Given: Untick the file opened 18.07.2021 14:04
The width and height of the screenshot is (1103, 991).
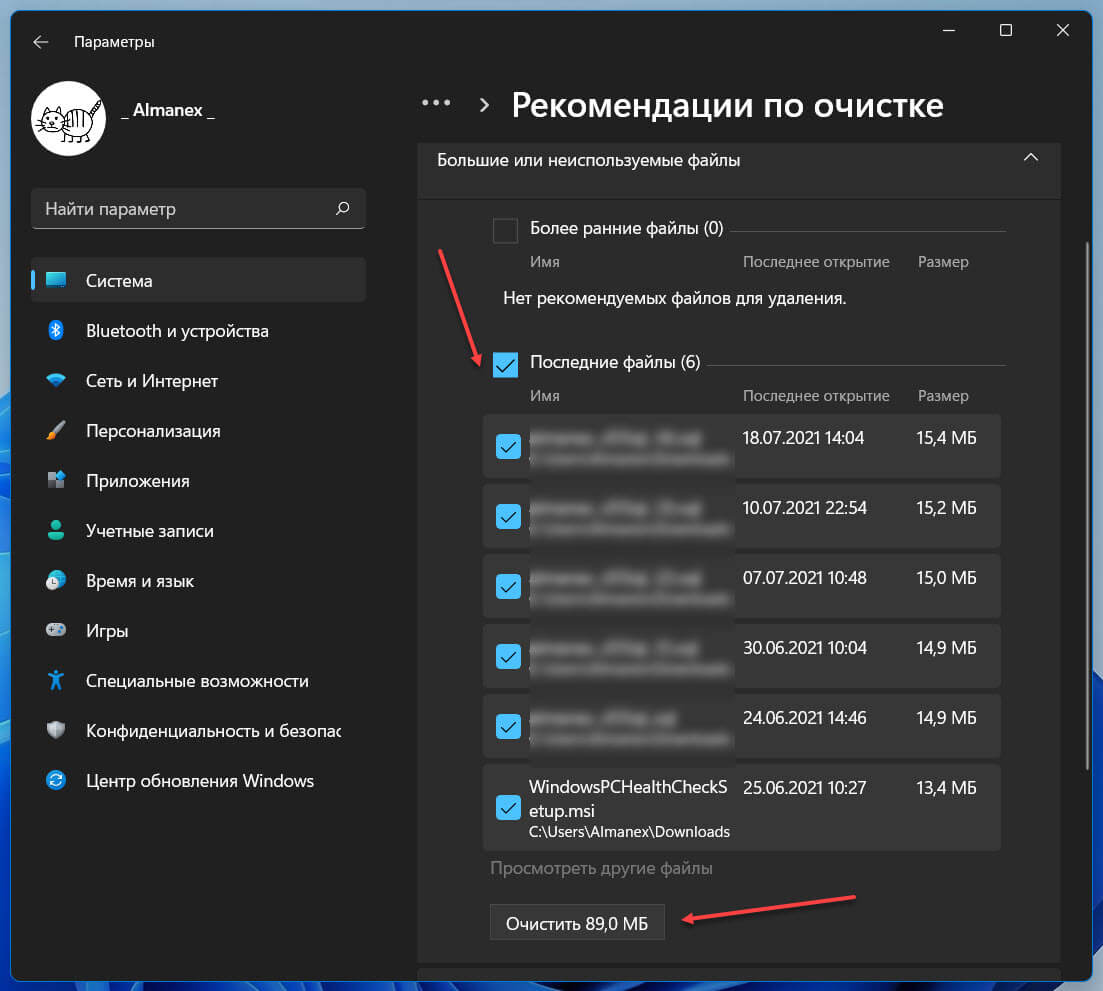Looking at the screenshot, I should (x=508, y=447).
